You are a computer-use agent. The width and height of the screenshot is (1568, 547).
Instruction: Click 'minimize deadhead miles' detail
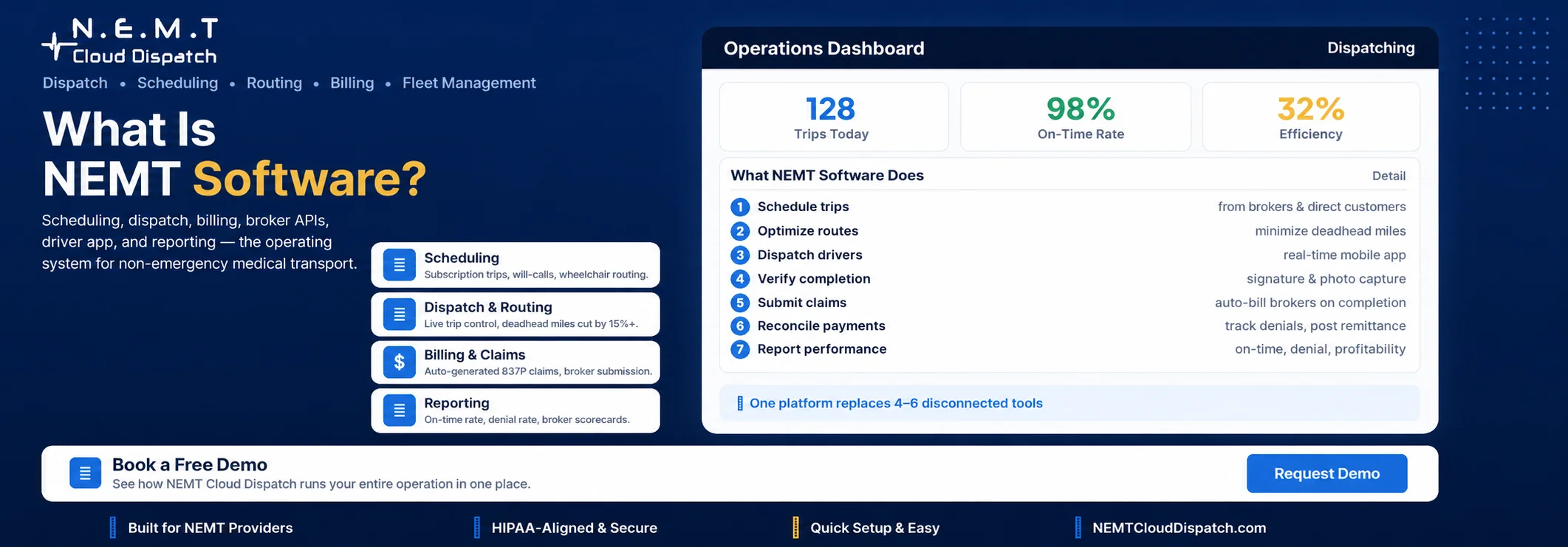click(x=1330, y=231)
